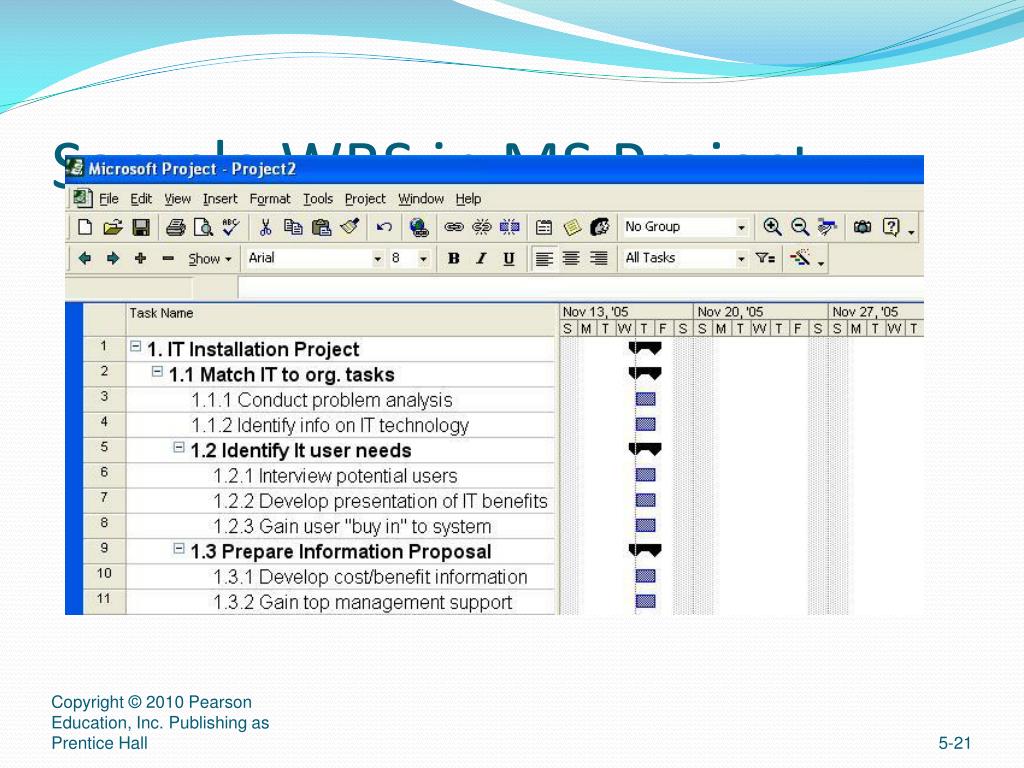The image size is (1024, 768).
Task: Undo the last action
Action: 384,227
